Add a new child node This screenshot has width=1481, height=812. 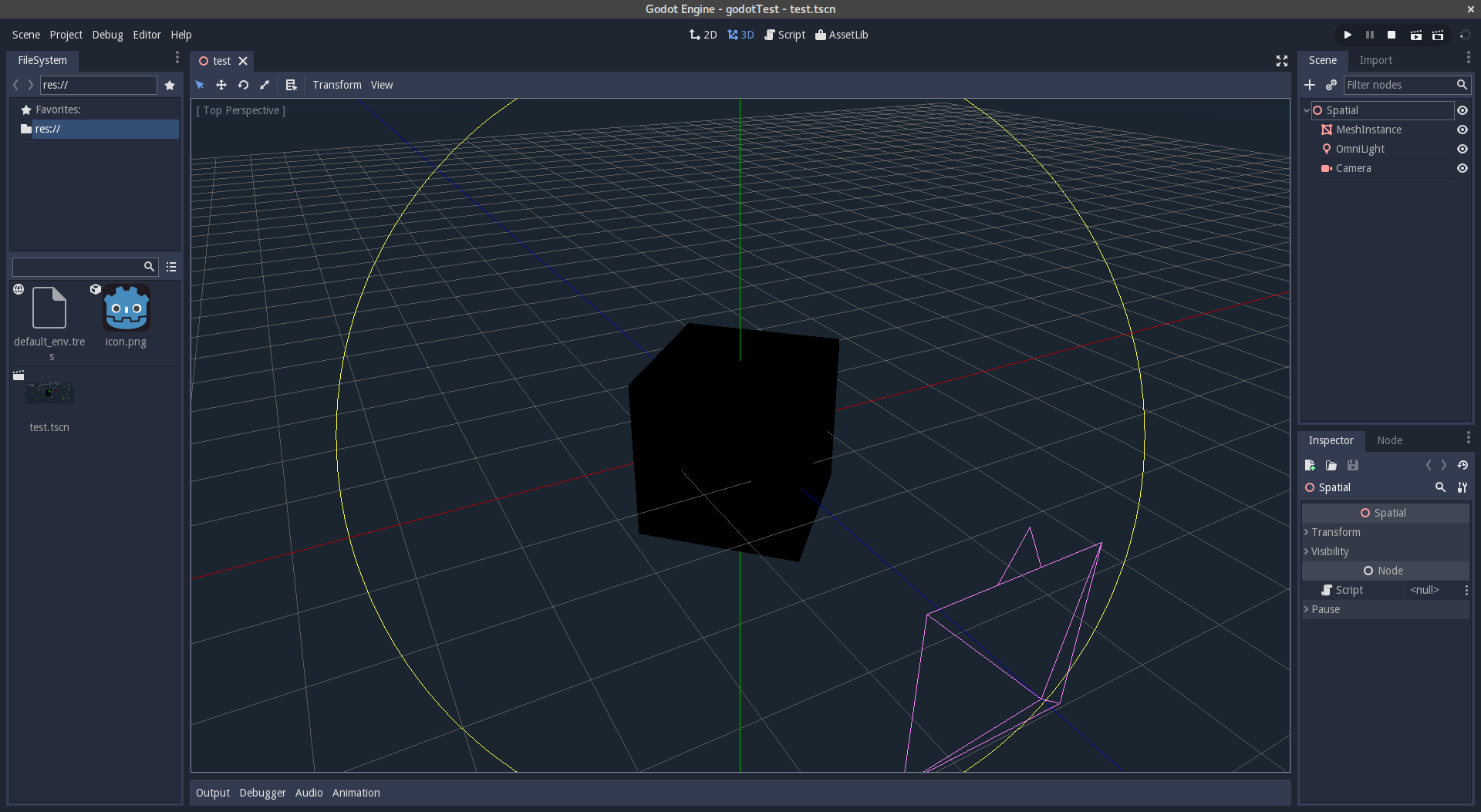(1310, 85)
